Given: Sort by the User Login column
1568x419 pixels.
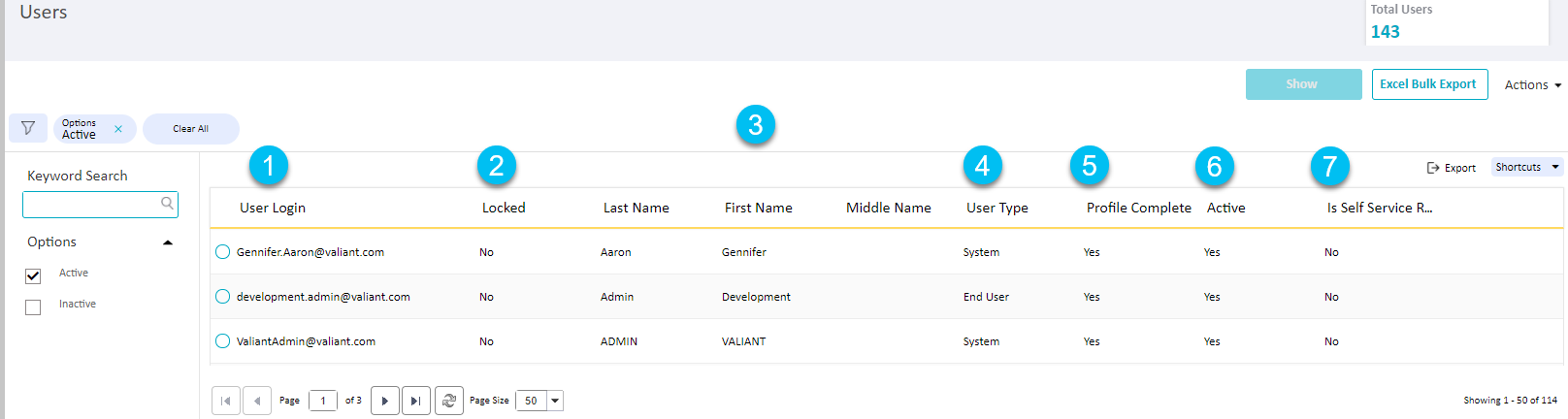Looking at the screenshot, I should 273,208.
